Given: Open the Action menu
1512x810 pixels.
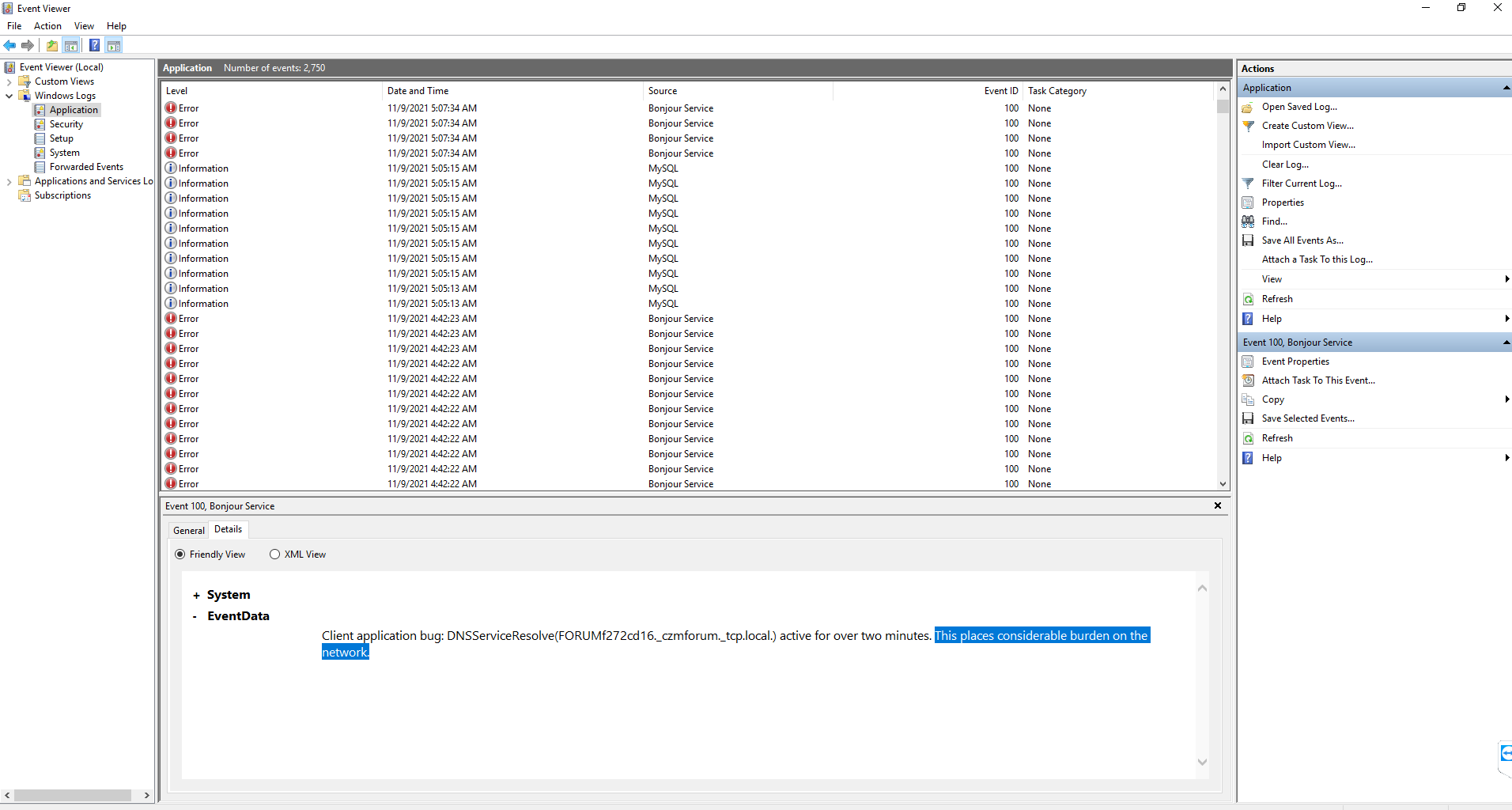Looking at the screenshot, I should point(47,26).
